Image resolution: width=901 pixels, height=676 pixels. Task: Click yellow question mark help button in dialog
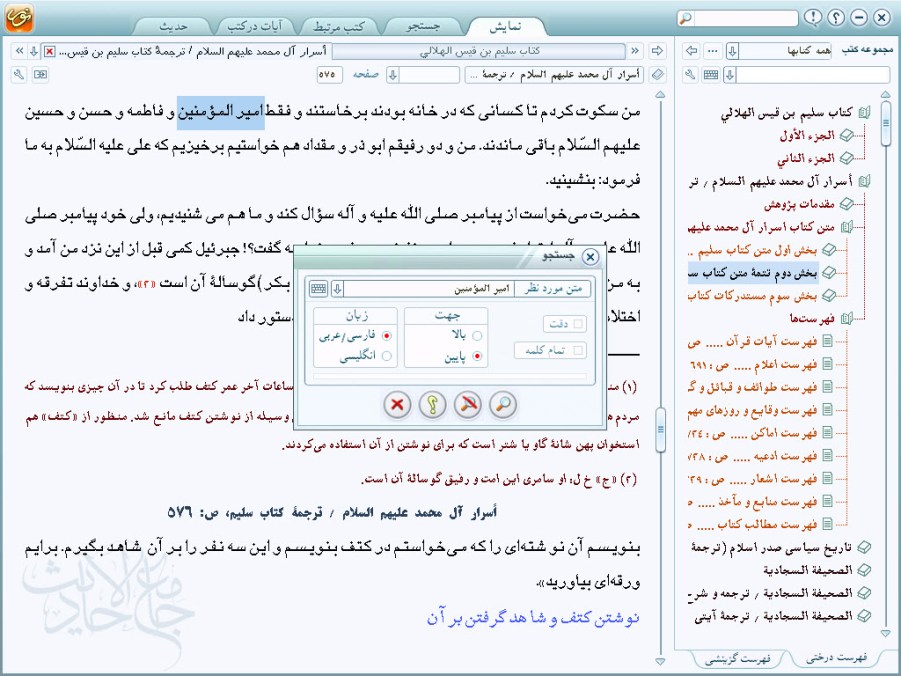click(x=432, y=404)
